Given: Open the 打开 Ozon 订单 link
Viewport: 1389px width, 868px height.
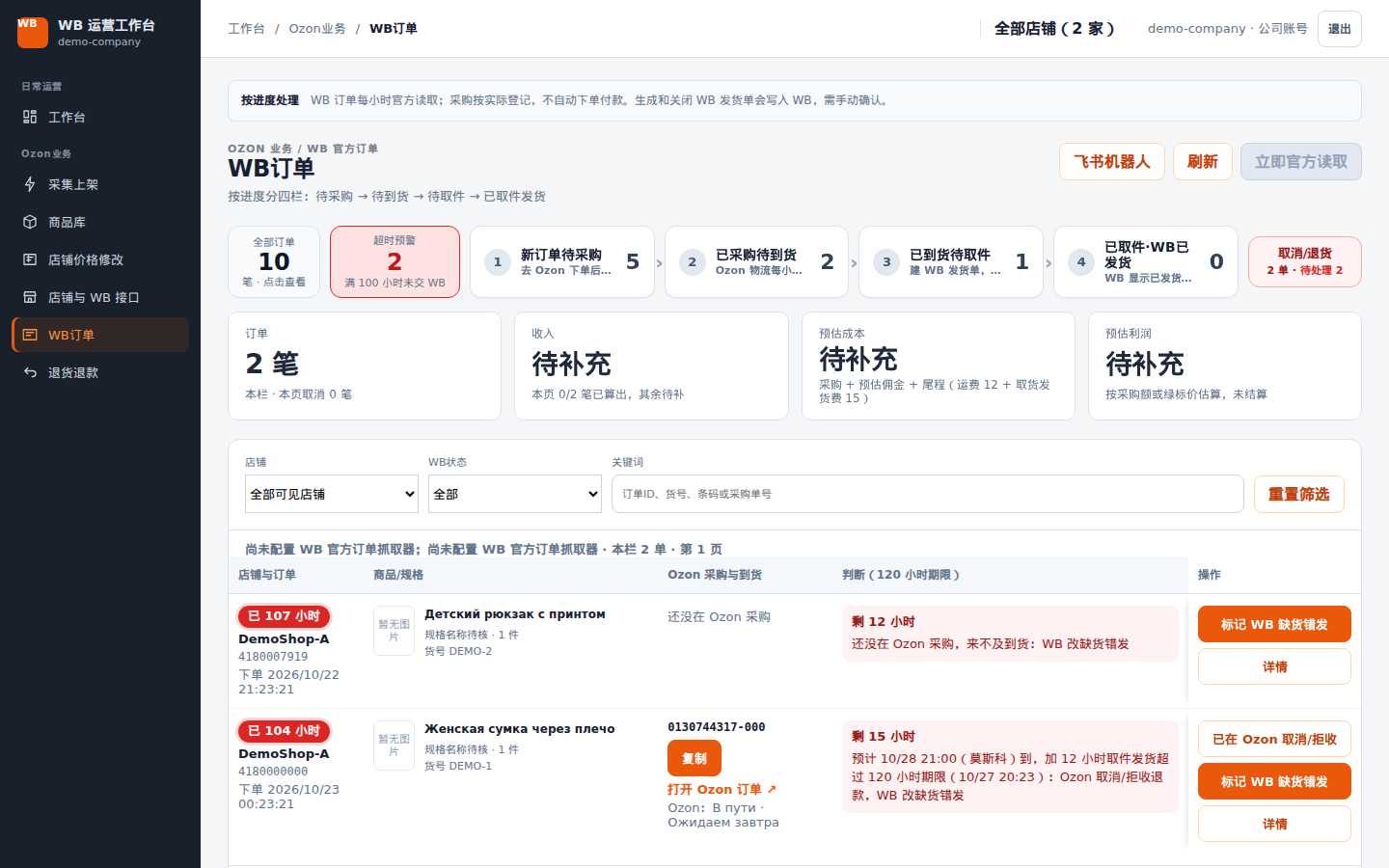Looking at the screenshot, I should 722,789.
